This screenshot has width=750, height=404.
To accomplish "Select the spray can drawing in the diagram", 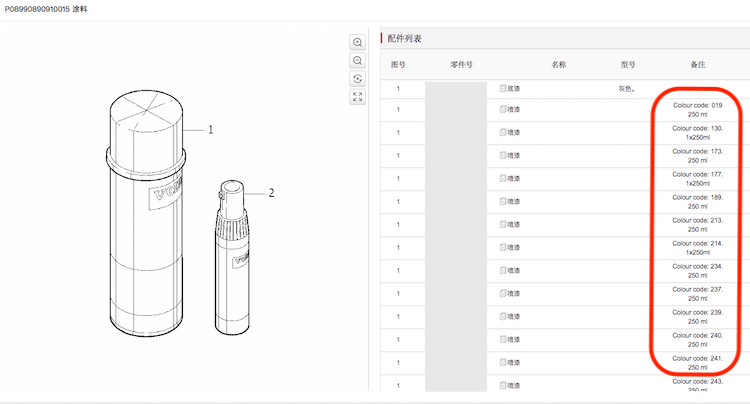I will point(146,213).
